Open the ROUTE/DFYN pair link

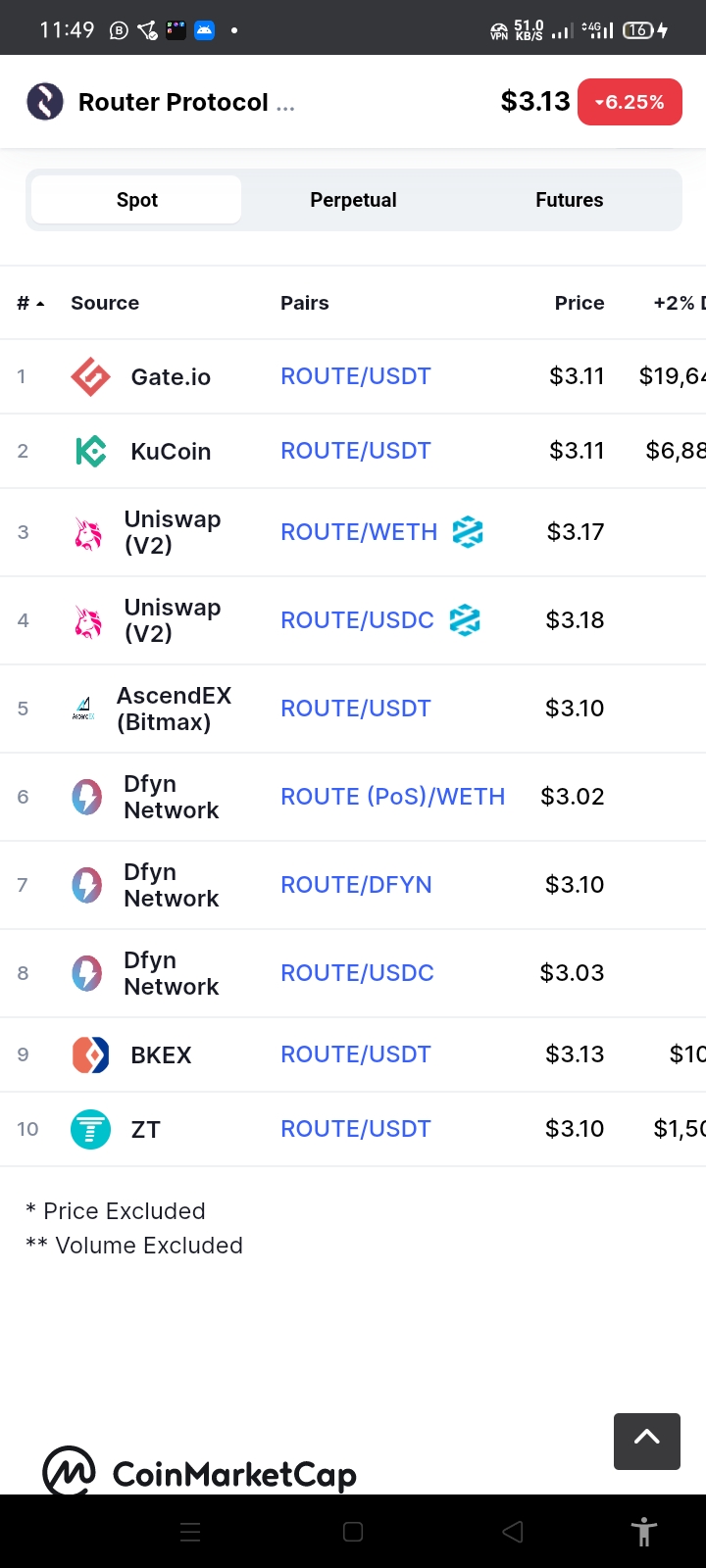tap(356, 885)
